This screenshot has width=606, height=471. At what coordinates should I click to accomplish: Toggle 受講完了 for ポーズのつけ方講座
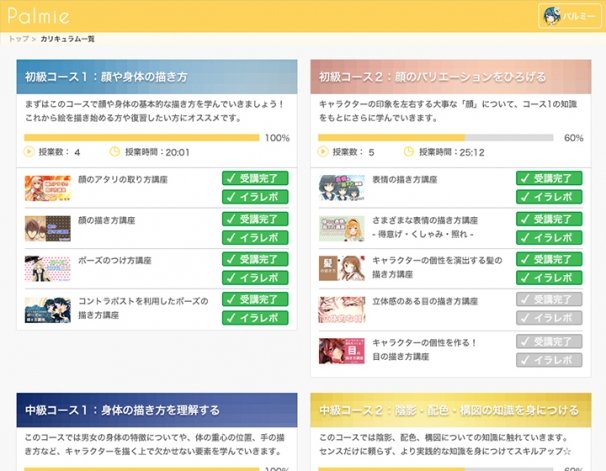pyautogui.click(x=255, y=259)
